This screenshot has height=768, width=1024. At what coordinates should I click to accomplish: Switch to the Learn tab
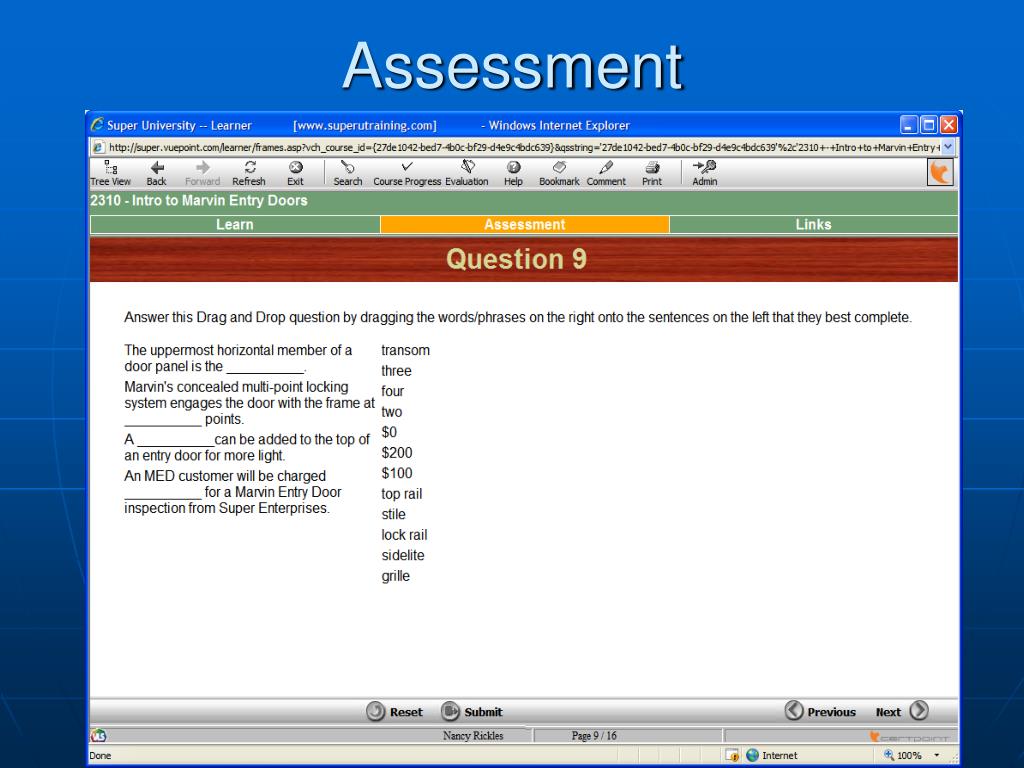[234, 225]
